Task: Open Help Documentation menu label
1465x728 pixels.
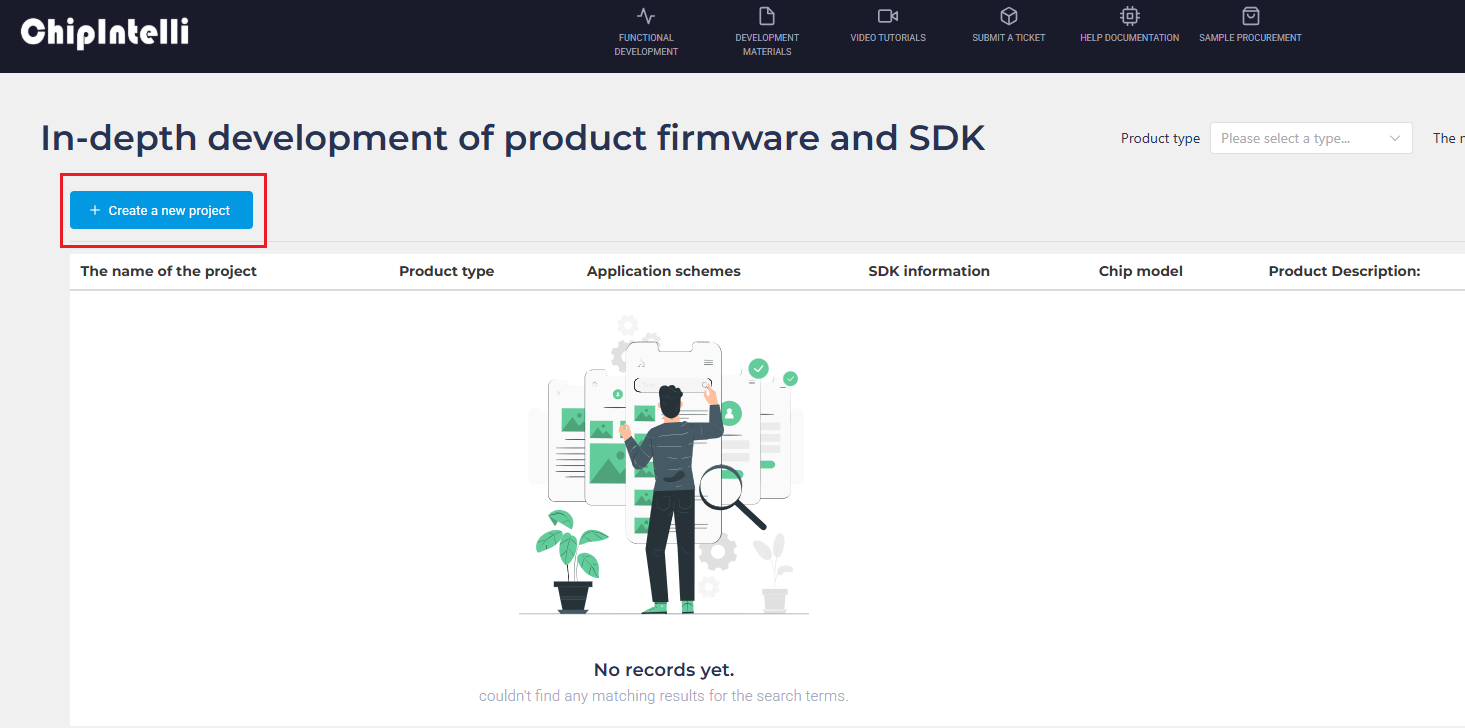Action: 1130,38
